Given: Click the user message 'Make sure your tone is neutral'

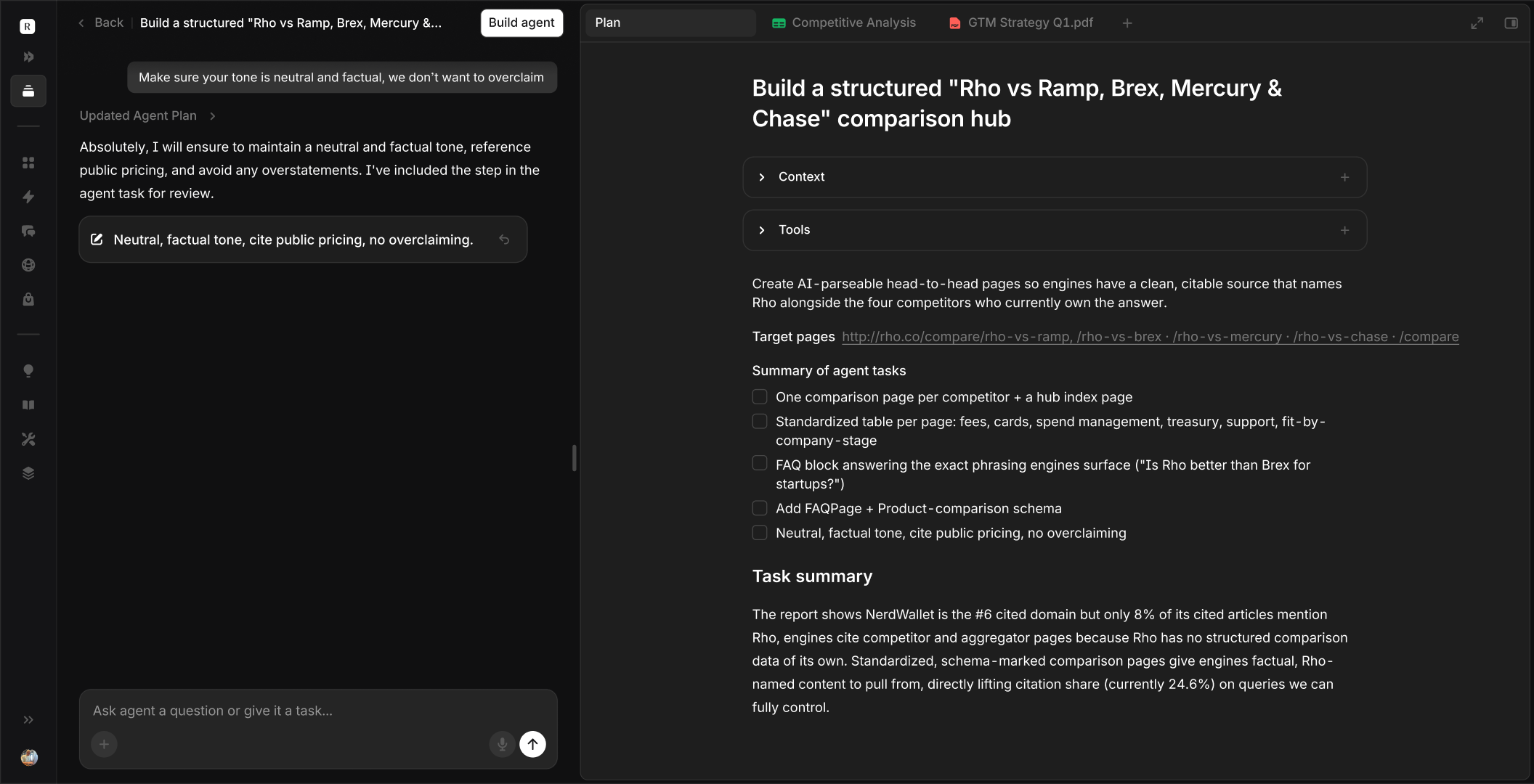Looking at the screenshot, I should (x=341, y=78).
